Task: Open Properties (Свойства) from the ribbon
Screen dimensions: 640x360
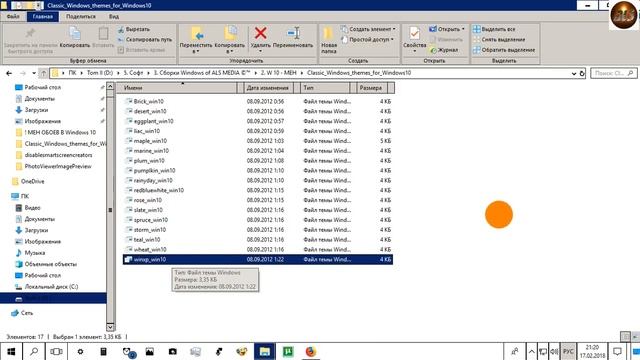Action: coord(415,38)
